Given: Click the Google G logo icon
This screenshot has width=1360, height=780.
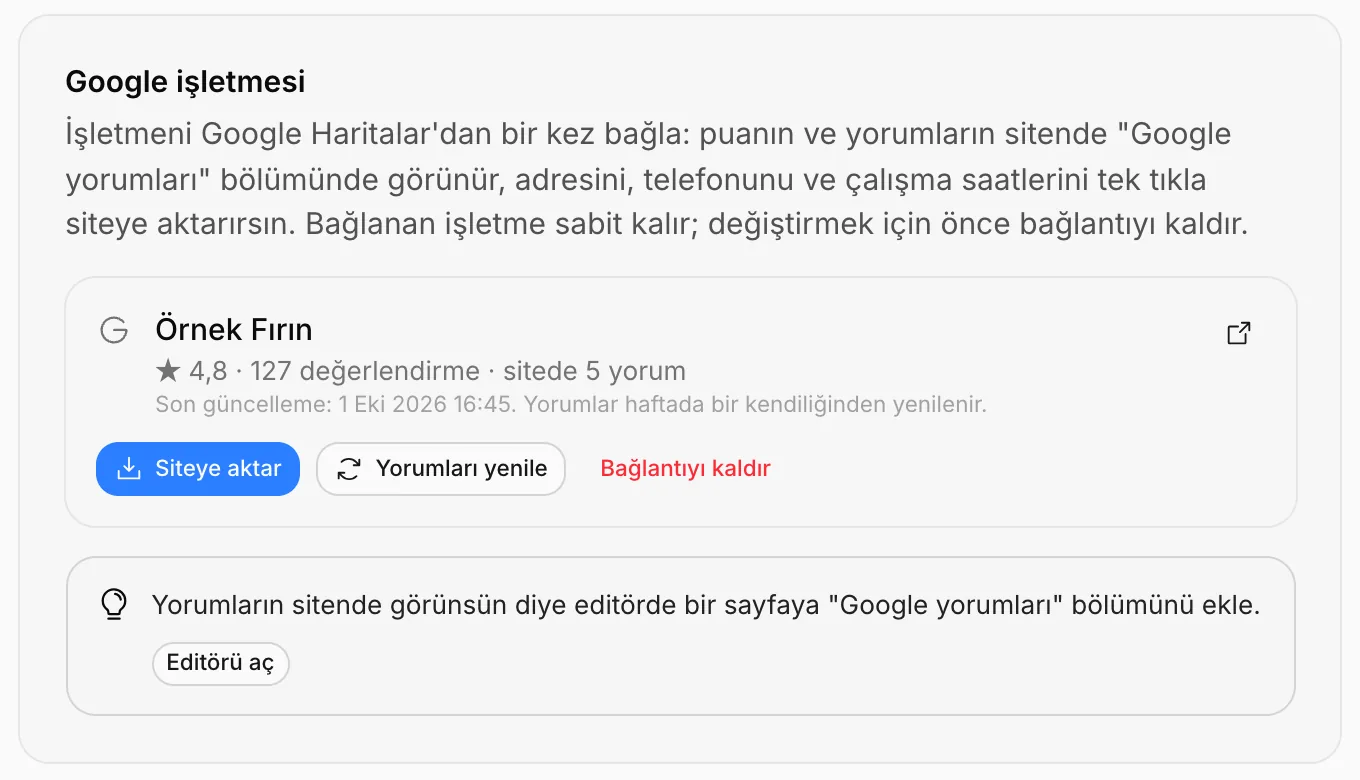Looking at the screenshot, I should (114, 330).
